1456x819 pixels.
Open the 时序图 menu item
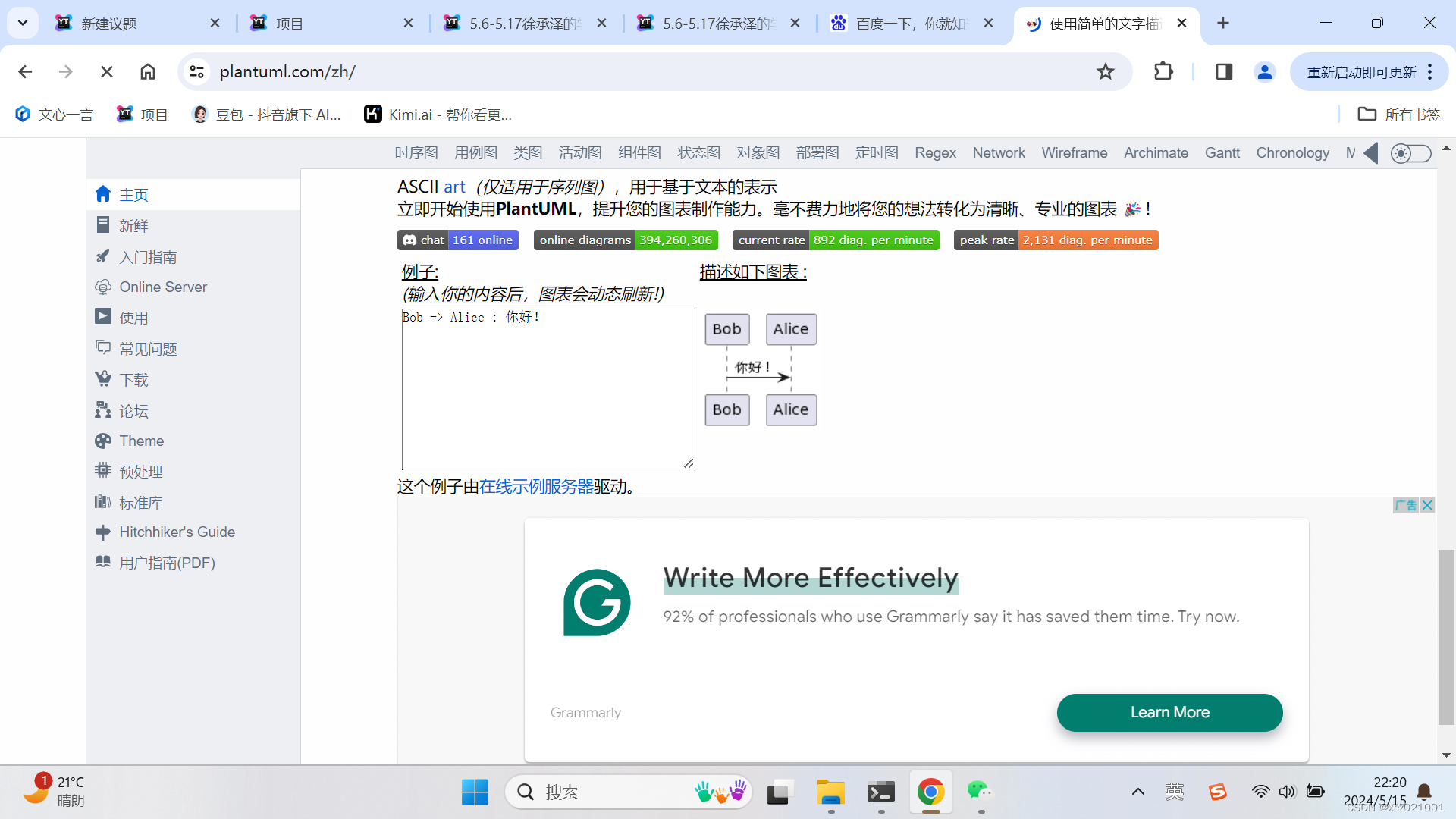pyautogui.click(x=416, y=153)
